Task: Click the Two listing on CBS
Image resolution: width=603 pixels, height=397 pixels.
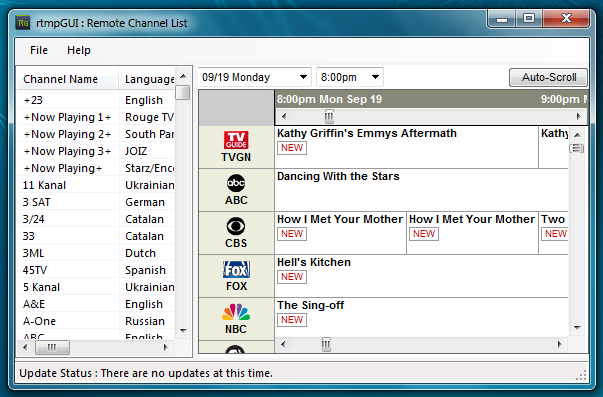Action: pyautogui.click(x=553, y=233)
